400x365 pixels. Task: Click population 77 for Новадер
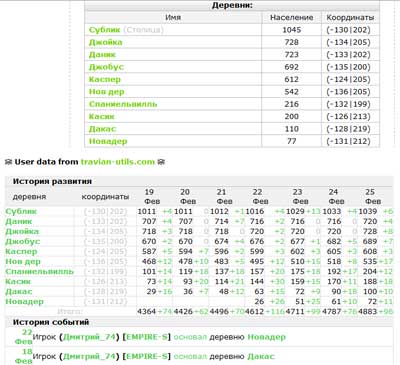(x=292, y=141)
